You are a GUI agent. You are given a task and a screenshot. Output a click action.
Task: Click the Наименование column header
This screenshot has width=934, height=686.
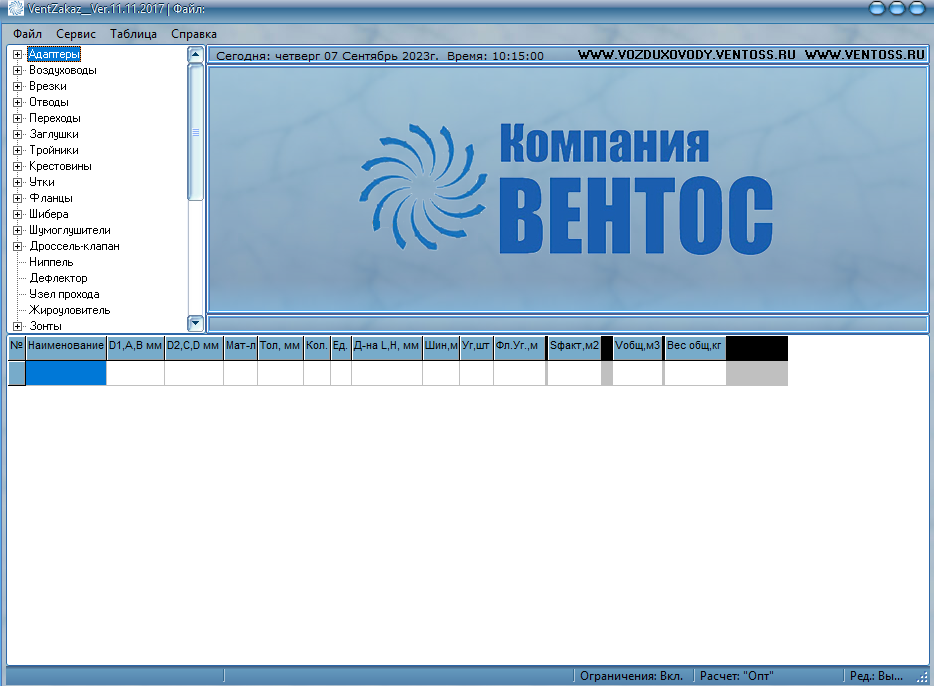click(x=66, y=348)
